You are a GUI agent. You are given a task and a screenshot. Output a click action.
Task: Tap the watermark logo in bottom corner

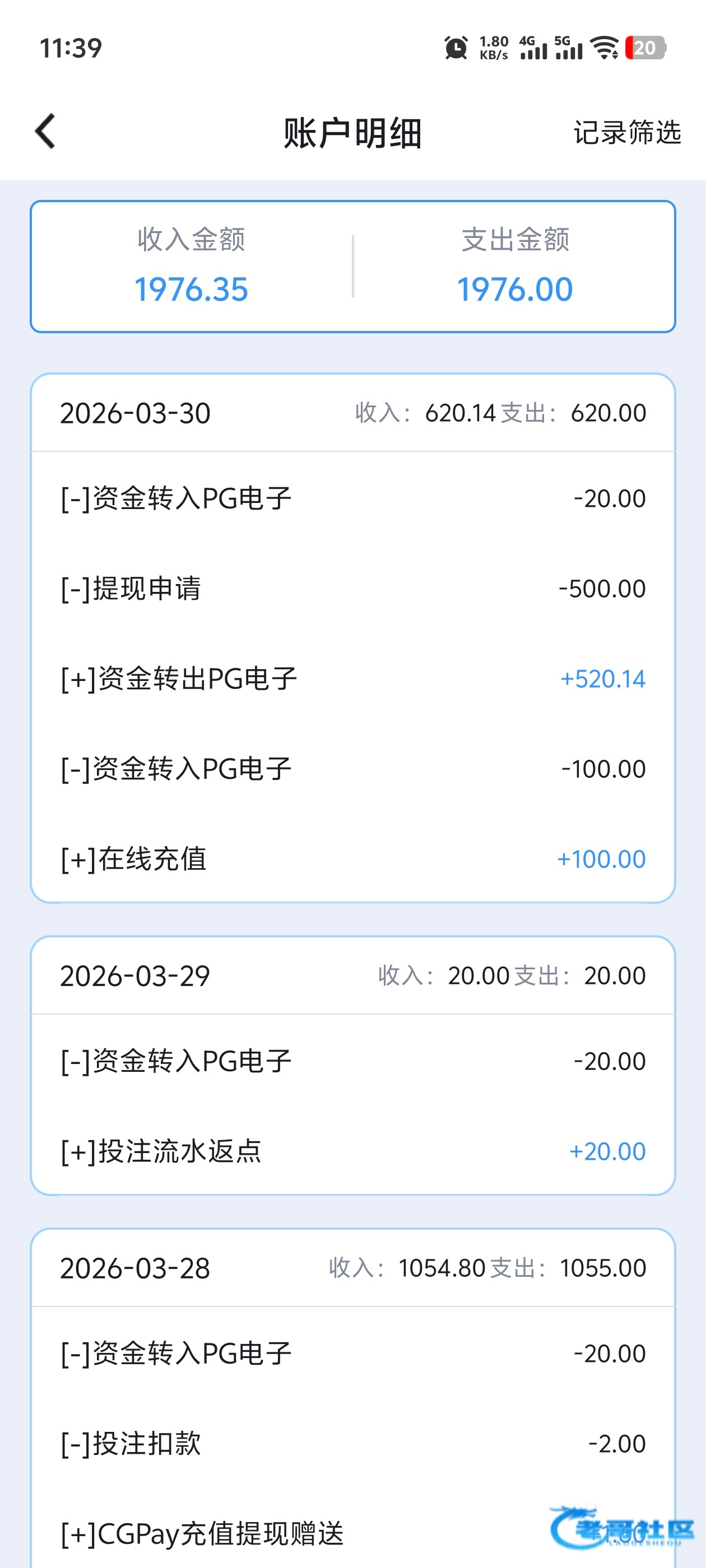click(621, 1528)
